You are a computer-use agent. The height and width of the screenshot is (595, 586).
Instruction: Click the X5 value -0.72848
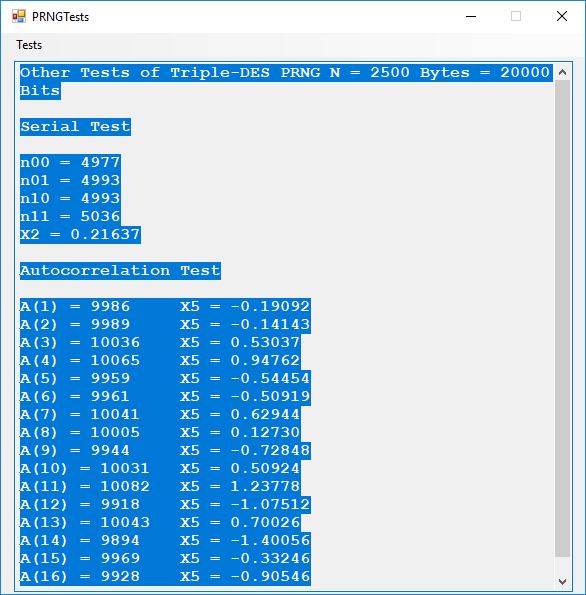coord(270,451)
